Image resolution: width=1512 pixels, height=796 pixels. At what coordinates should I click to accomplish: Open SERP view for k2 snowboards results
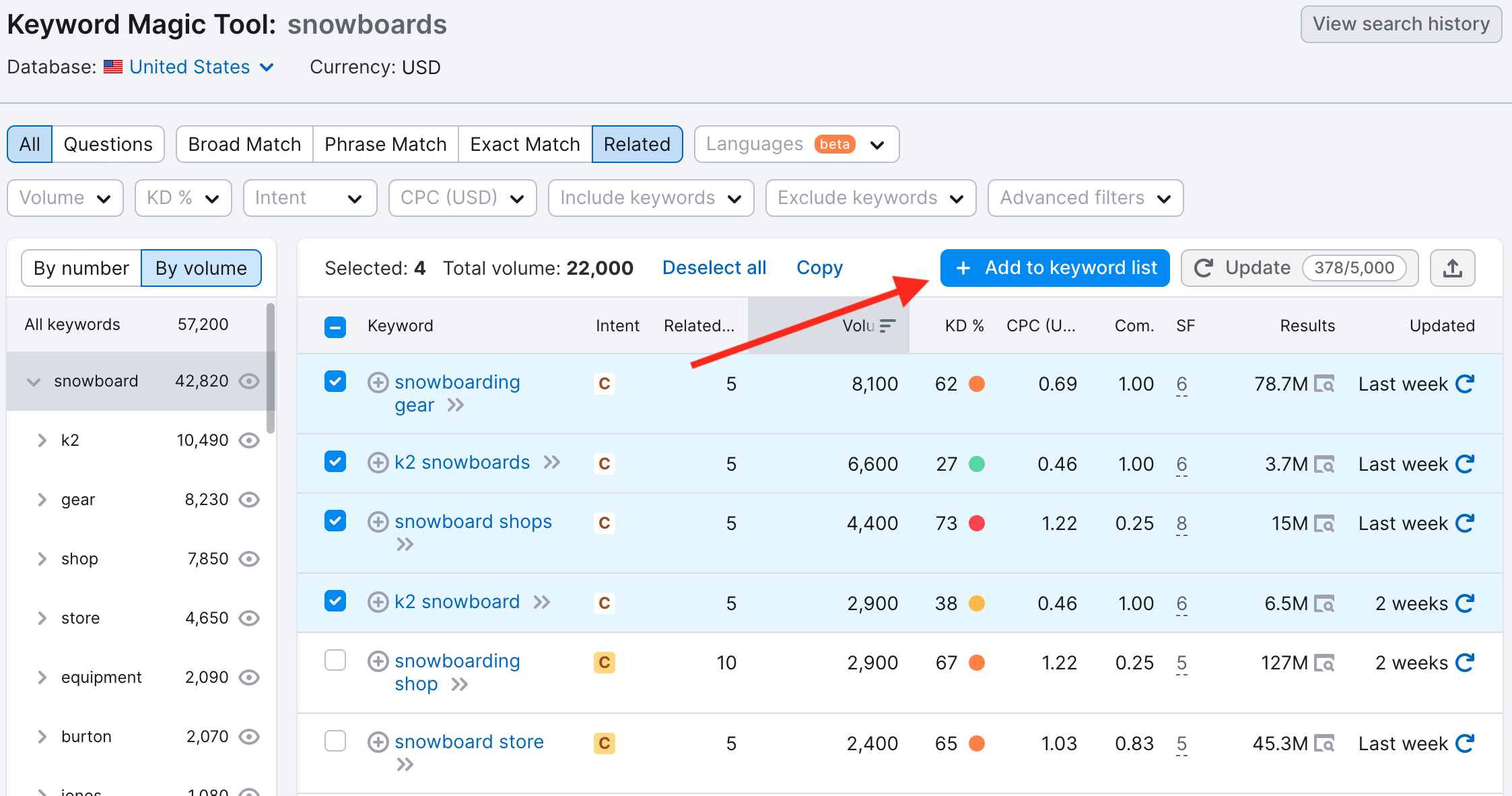point(1324,464)
